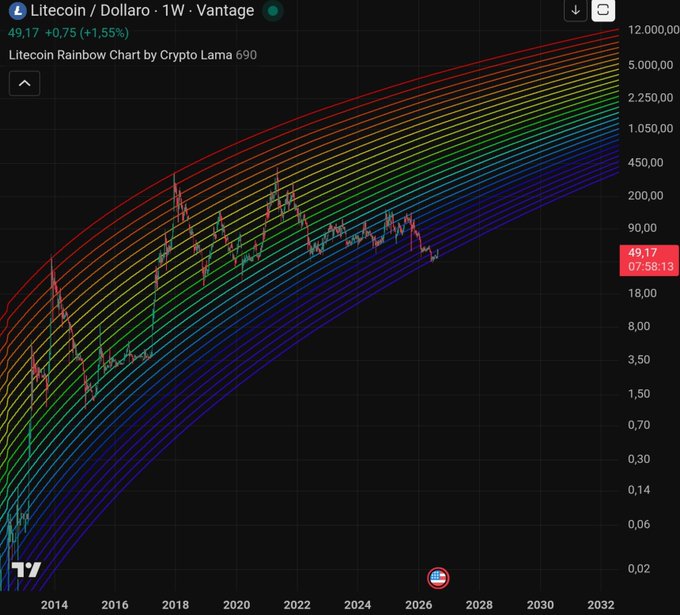This screenshot has width=680, height=615.
Task: Click the +0,75 (+1,55%) change text
Action: point(87,33)
